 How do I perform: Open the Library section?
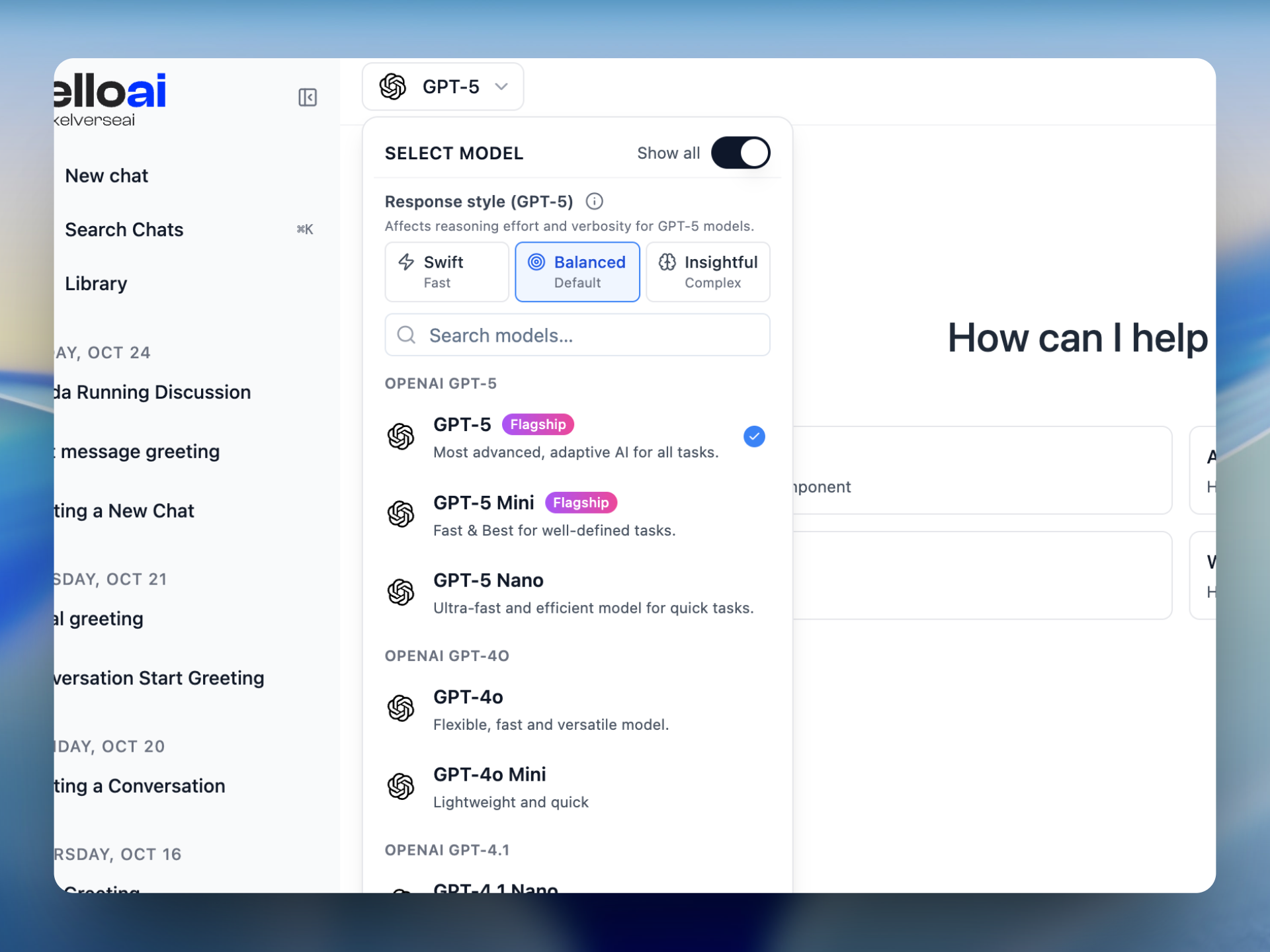tap(96, 284)
